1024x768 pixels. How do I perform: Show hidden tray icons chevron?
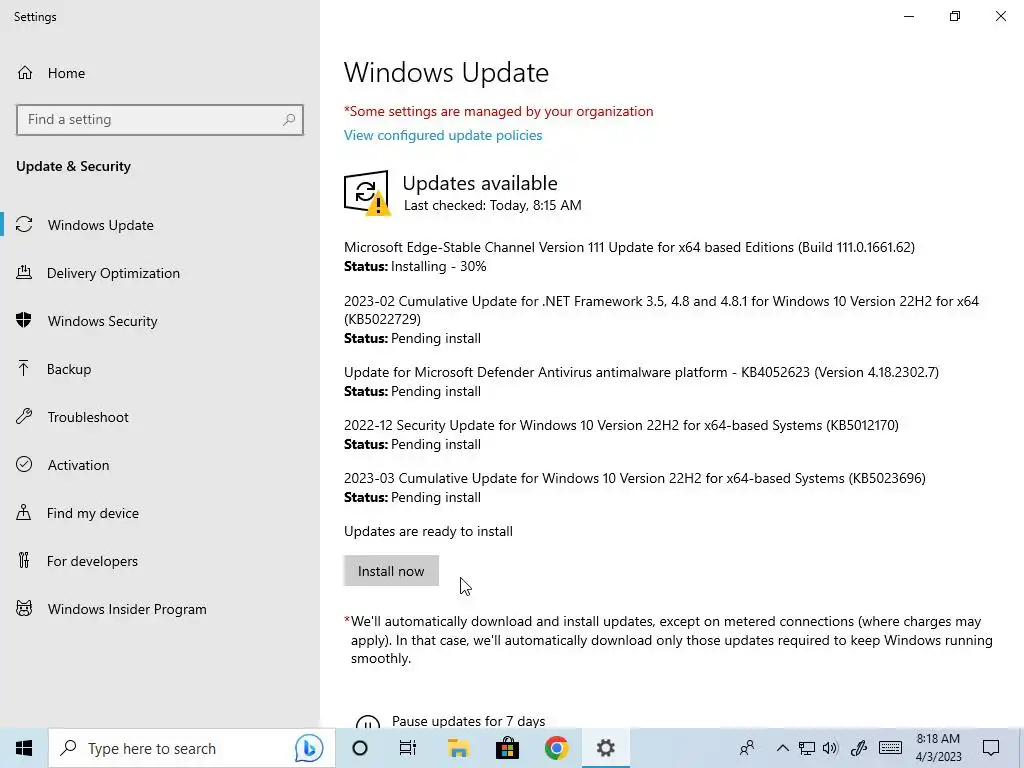[782, 748]
